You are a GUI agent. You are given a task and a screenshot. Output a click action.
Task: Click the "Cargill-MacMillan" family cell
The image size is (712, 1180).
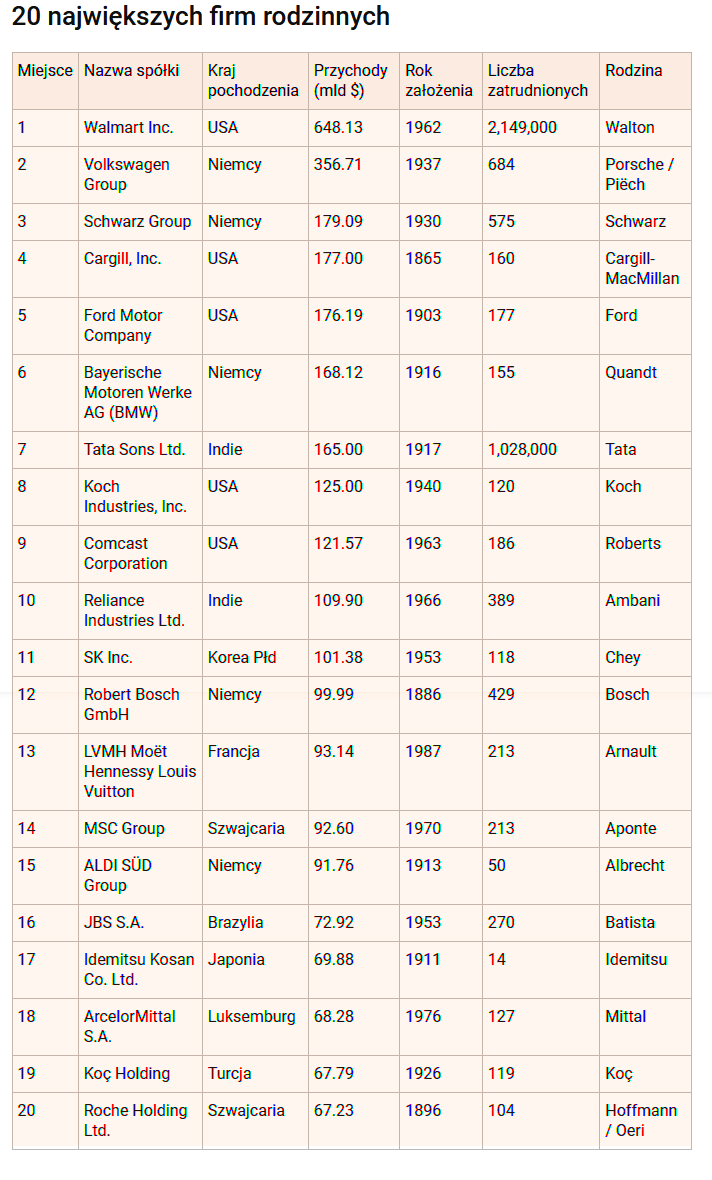point(642,268)
